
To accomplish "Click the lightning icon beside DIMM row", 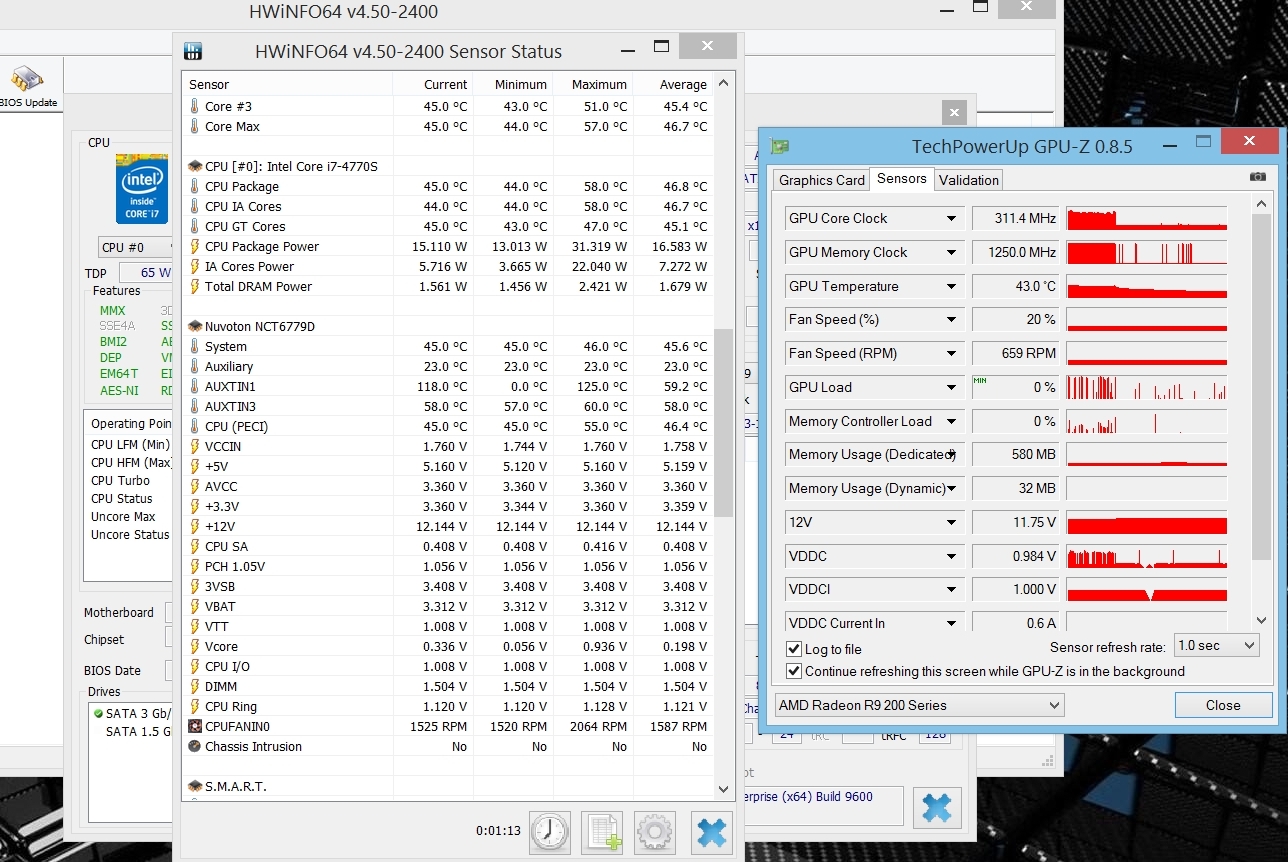I will coord(194,686).
